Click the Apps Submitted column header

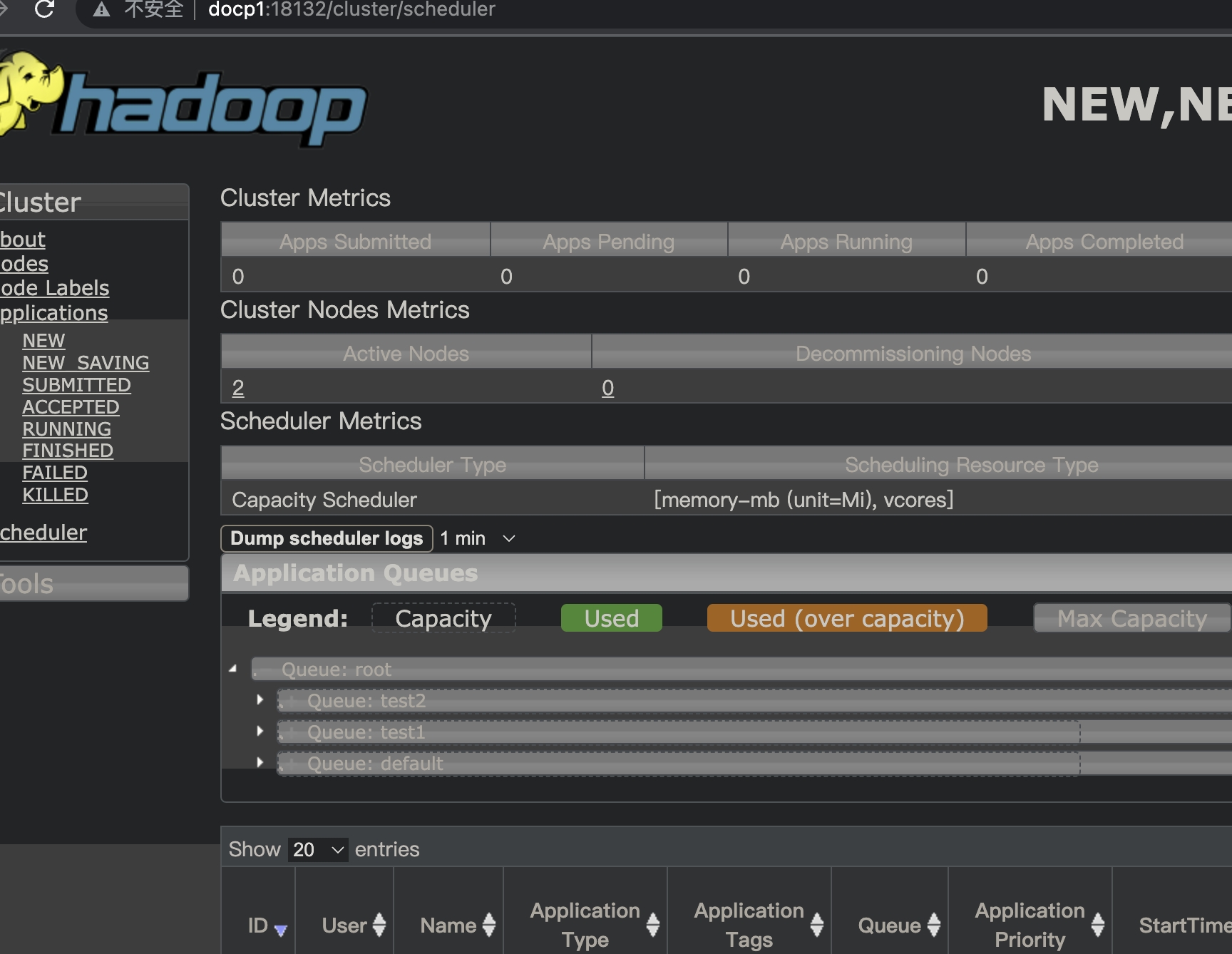[x=356, y=241]
